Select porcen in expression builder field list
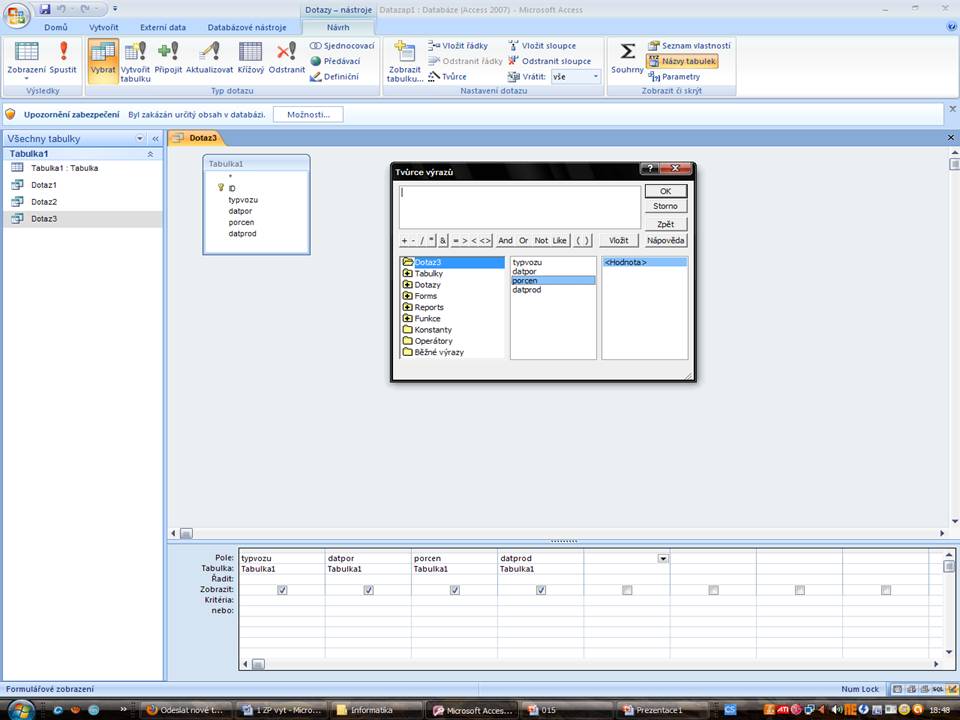Viewport: 960px width, 720px height. (553, 280)
